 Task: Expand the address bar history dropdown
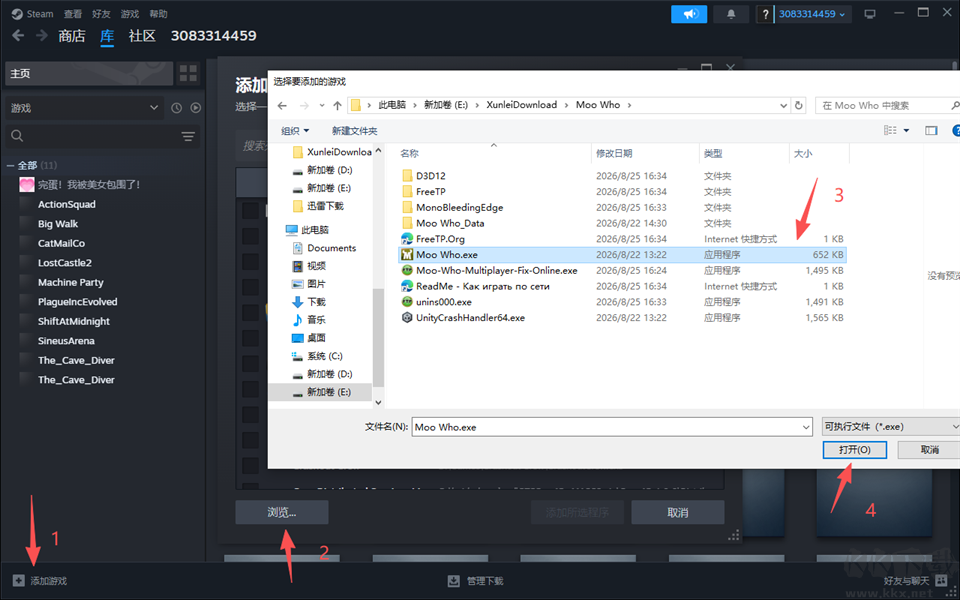click(784, 105)
